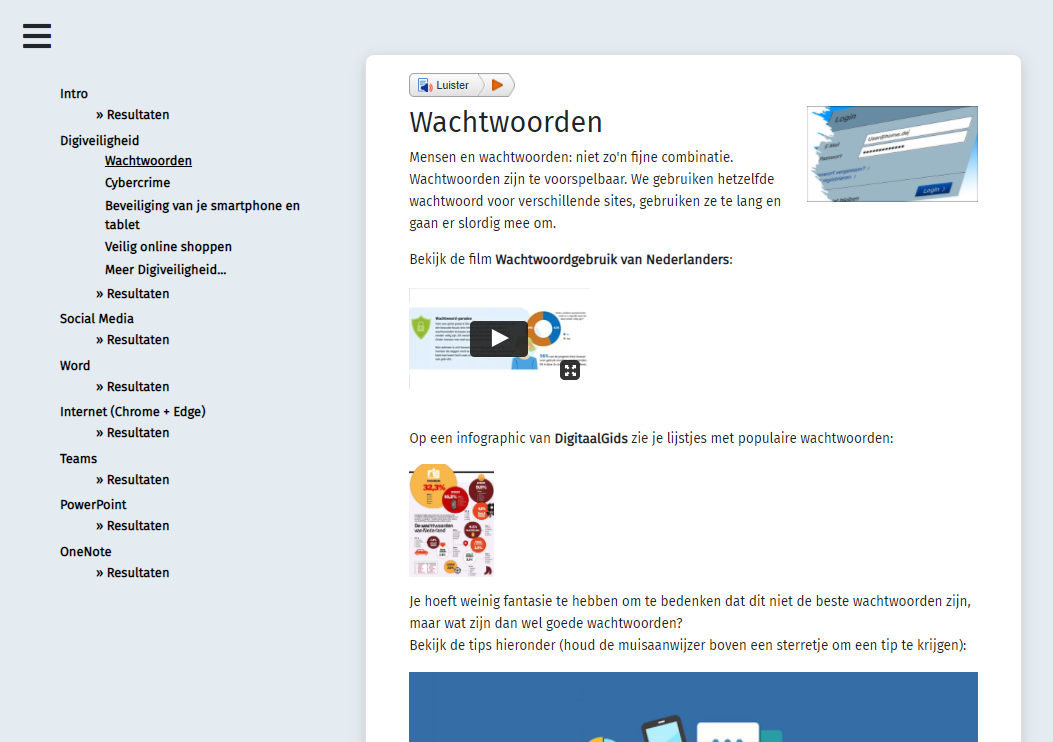Screen dimensions: 1053x742
Task: Open the Cybercrime page
Action: pos(137,183)
